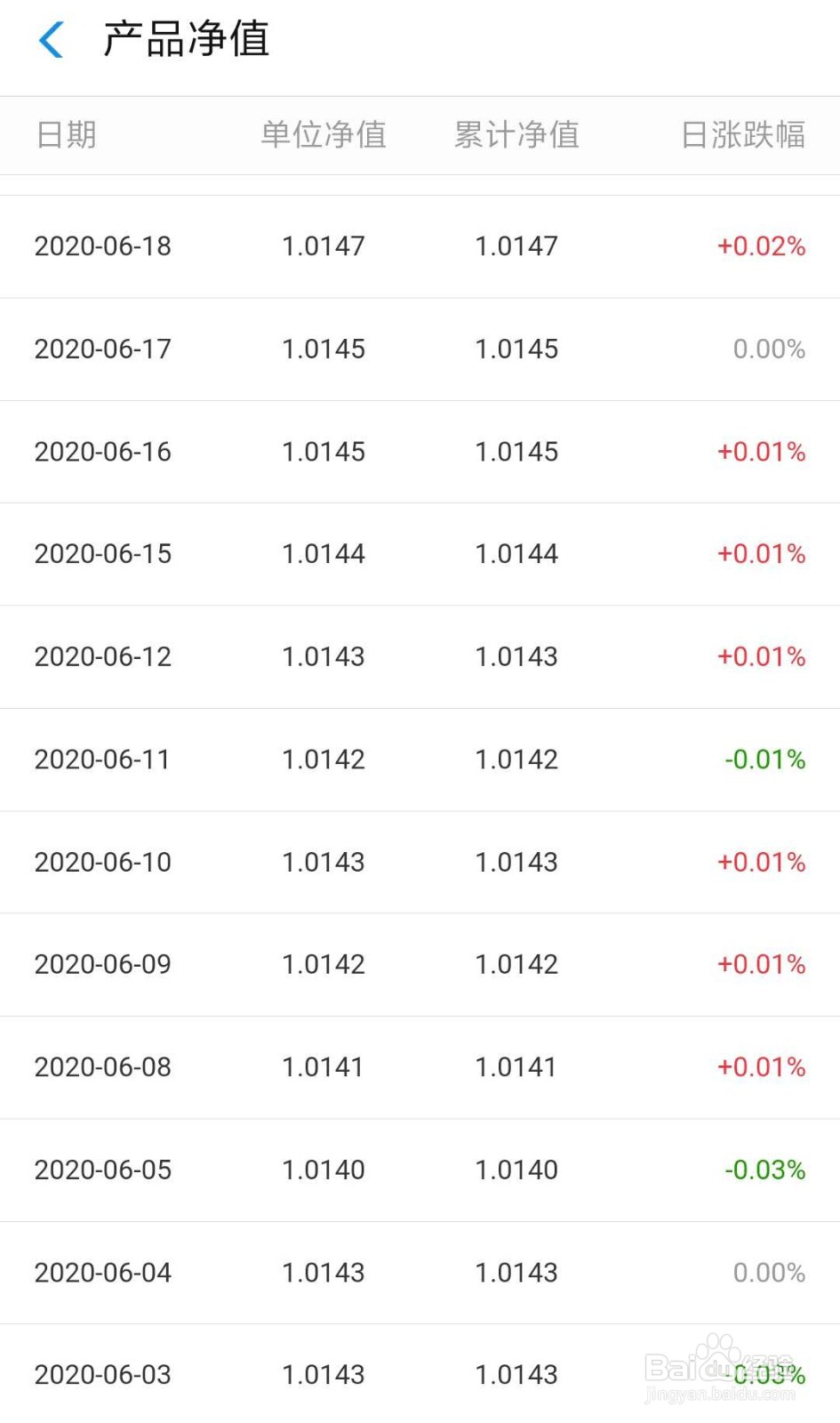The image size is (840, 1423).
Task: Select the 2020-06-17 date entry
Action: (x=103, y=349)
